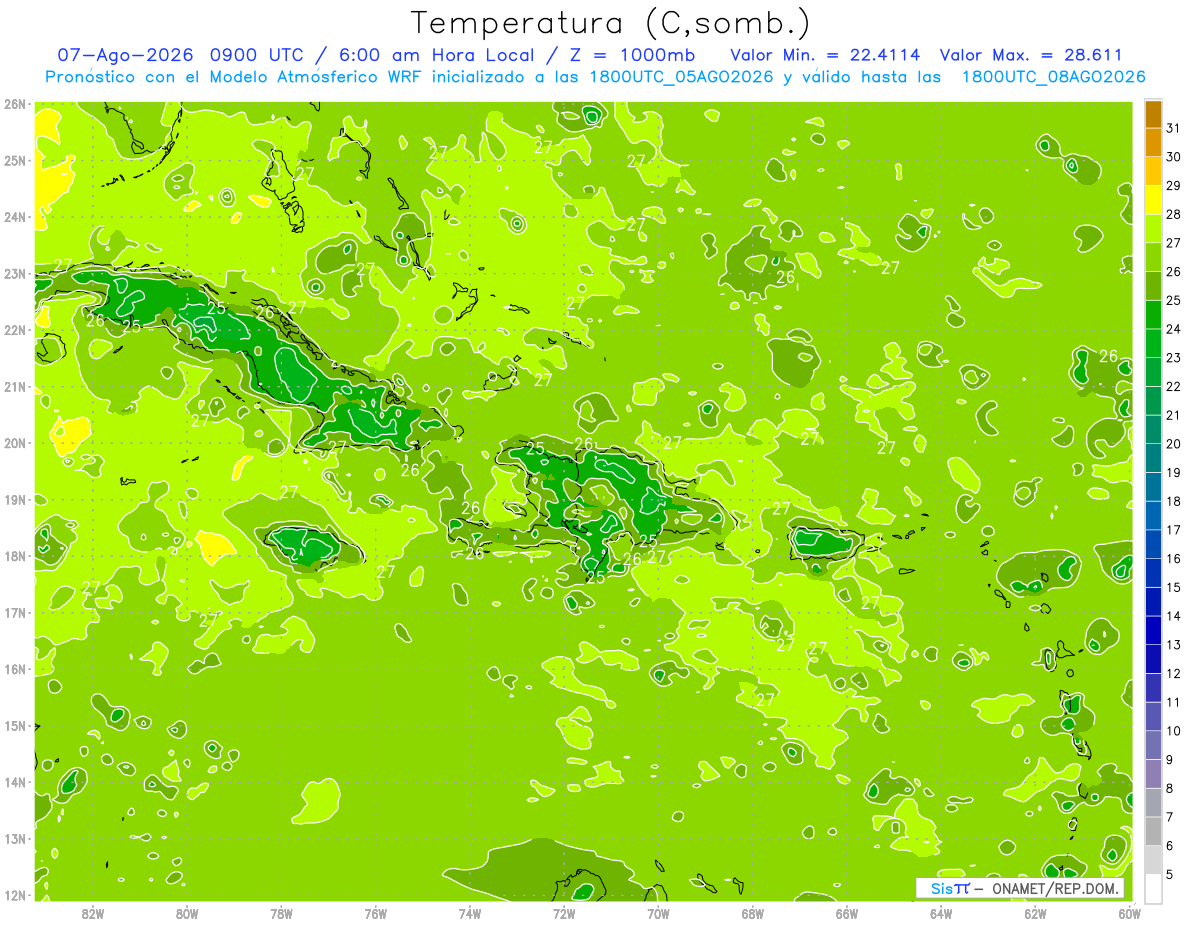This screenshot has width=1200, height=927.
Task: Click the "72W" longitude axis label
Action: coord(564,913)
